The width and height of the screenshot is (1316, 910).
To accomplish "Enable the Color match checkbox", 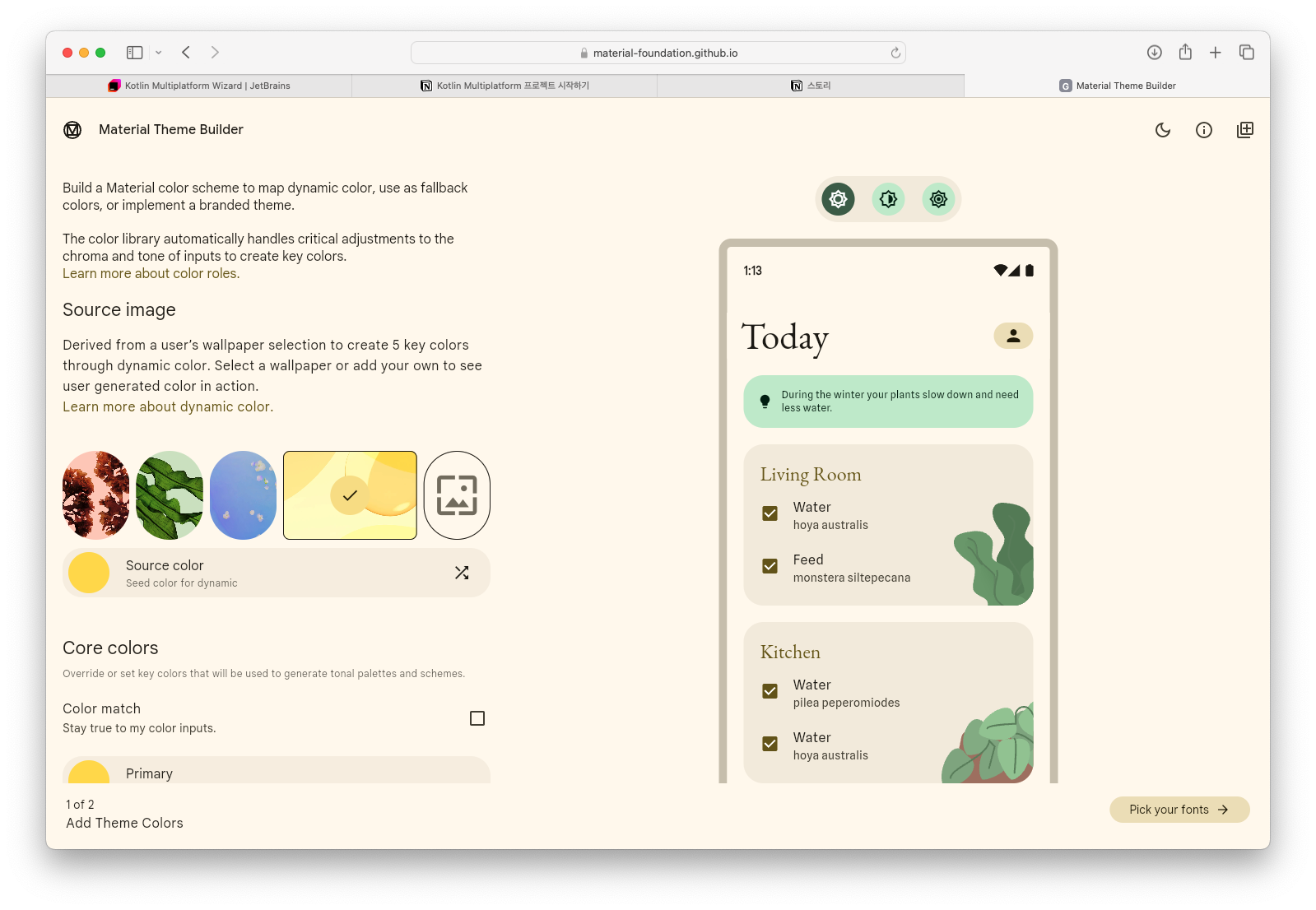I will click(477, 718).
